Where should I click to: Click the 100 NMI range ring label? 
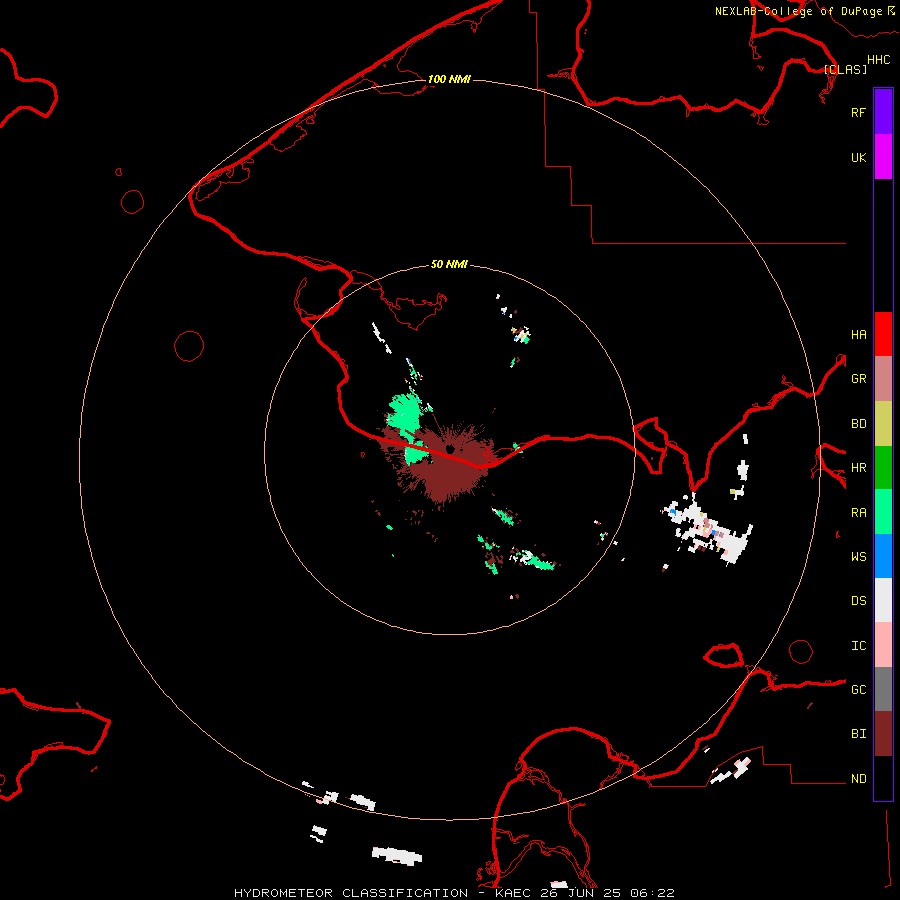449,79
